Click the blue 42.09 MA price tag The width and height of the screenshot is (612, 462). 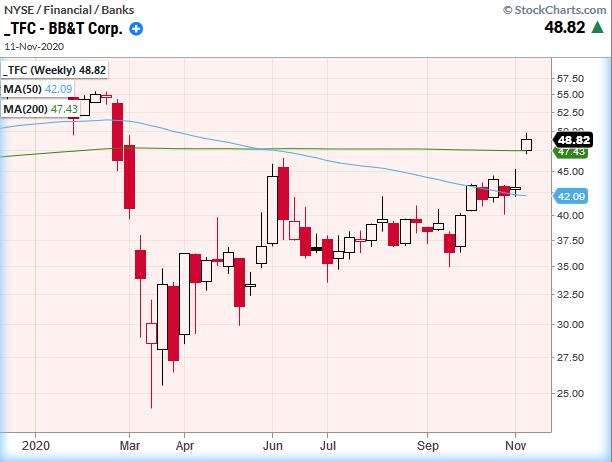click(570, 197)
